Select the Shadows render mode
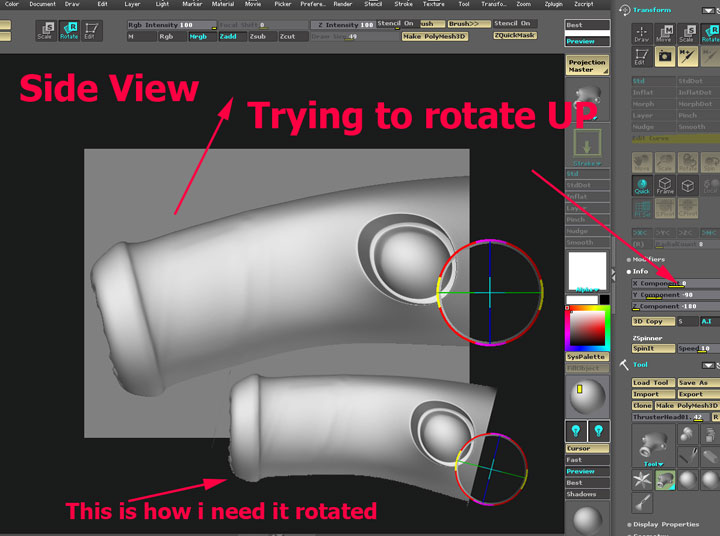Screen dimensions: 720x536 pyautogui.click(x=587, y=494)
